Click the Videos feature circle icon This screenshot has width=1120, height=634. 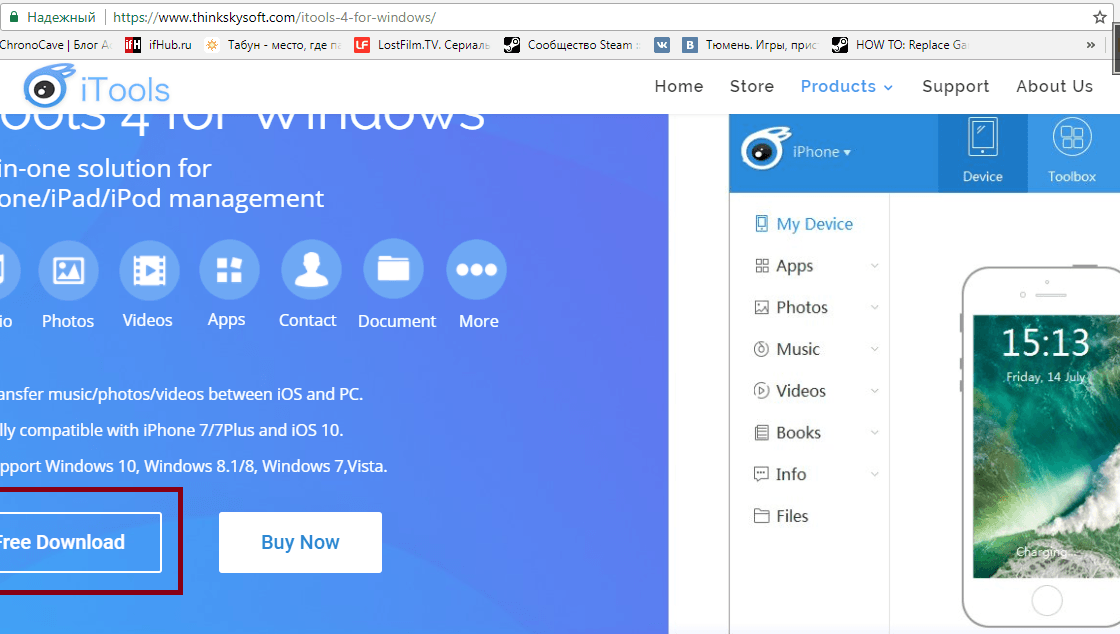click(x=149, y=270)
